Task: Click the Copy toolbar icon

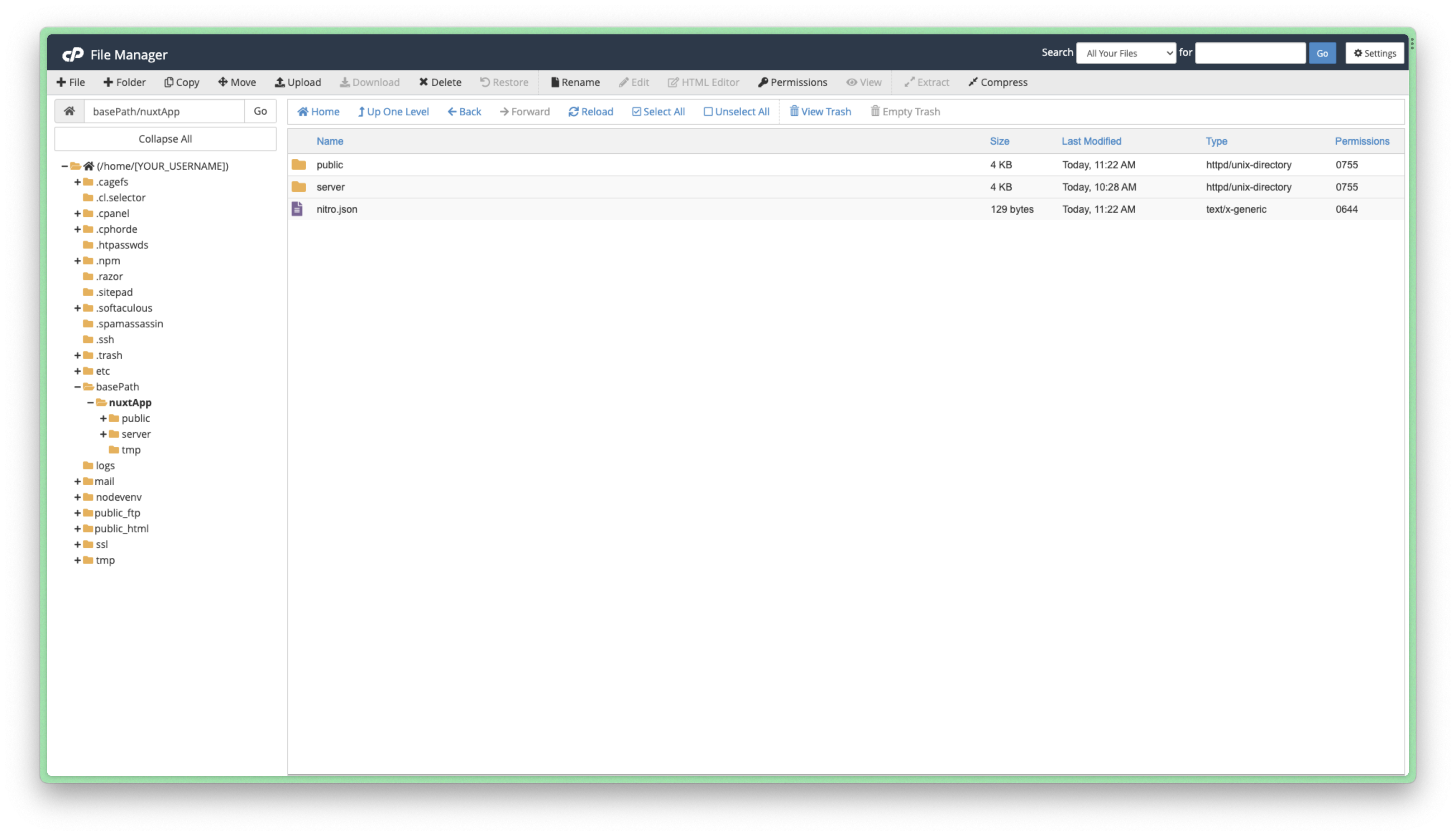Action: (169, 82)
